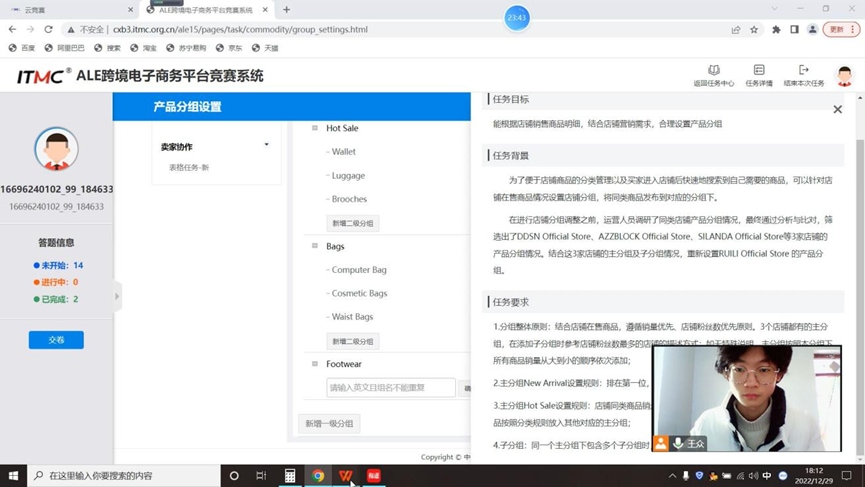The image size is (865, 487).
Task: Close the task description panel with X
Action: click(837, 109)
